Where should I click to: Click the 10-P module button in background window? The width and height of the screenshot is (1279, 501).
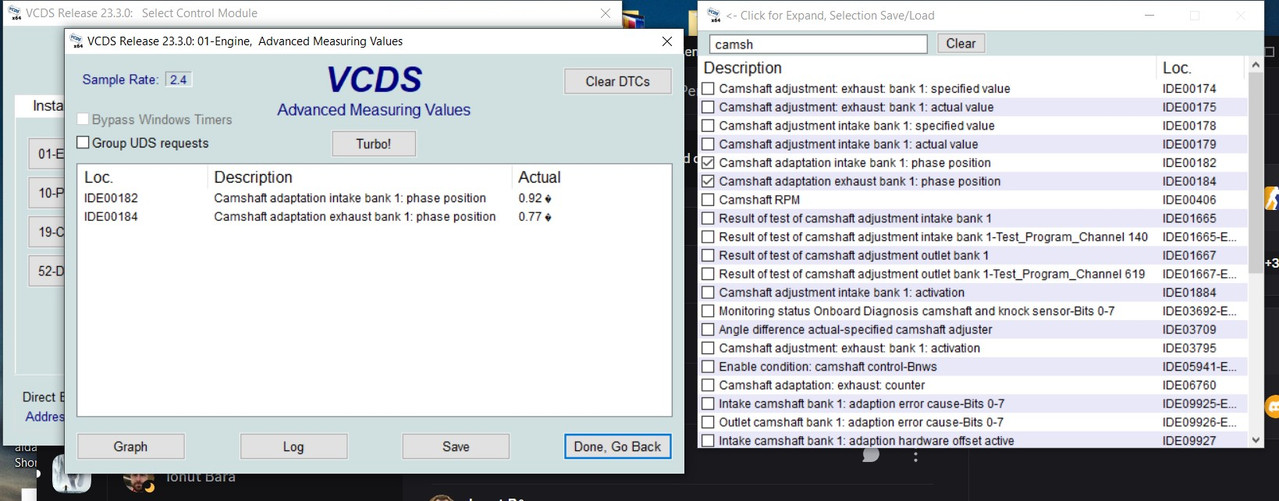46,194
